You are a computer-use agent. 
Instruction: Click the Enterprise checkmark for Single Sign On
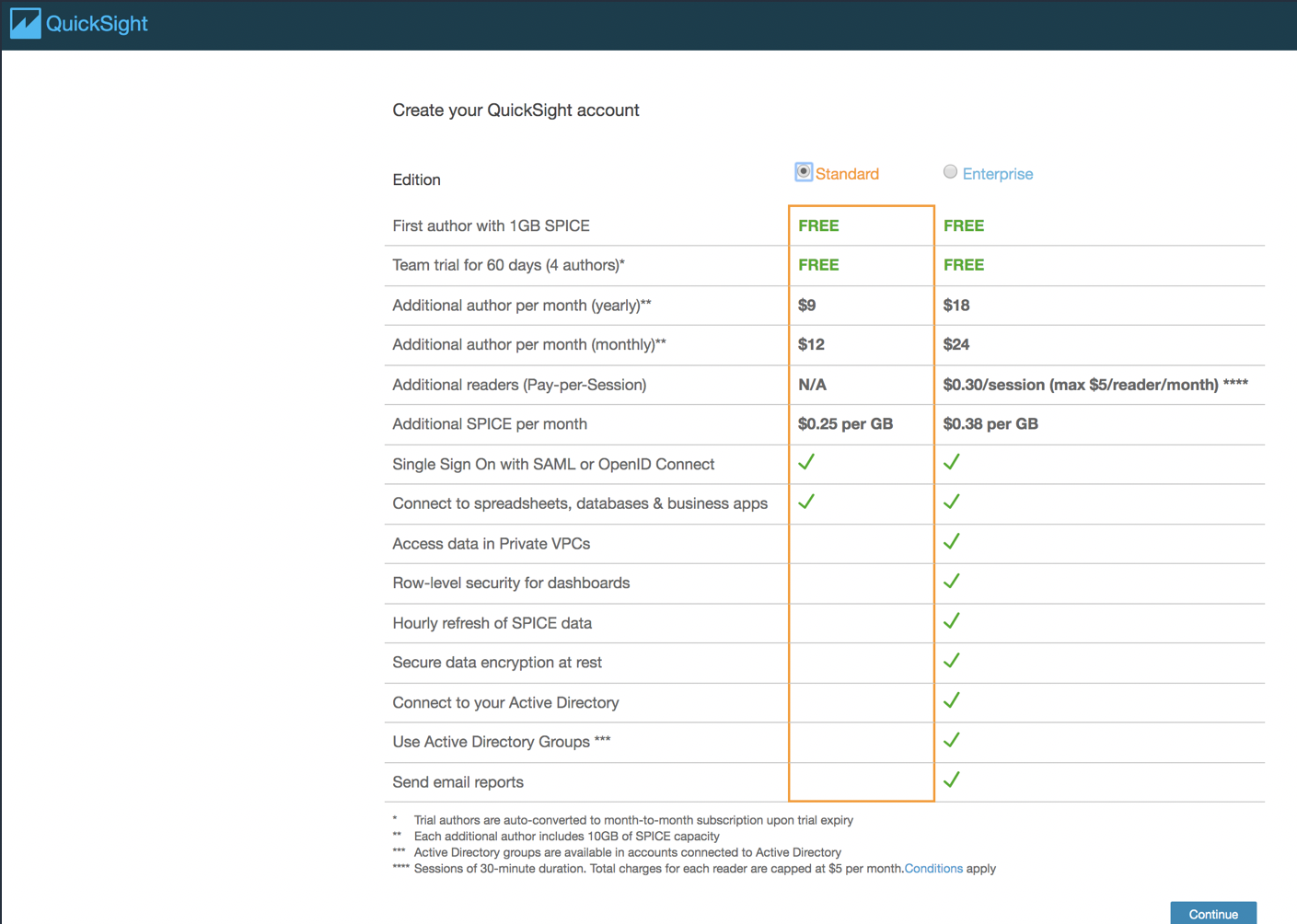[952, 462]
